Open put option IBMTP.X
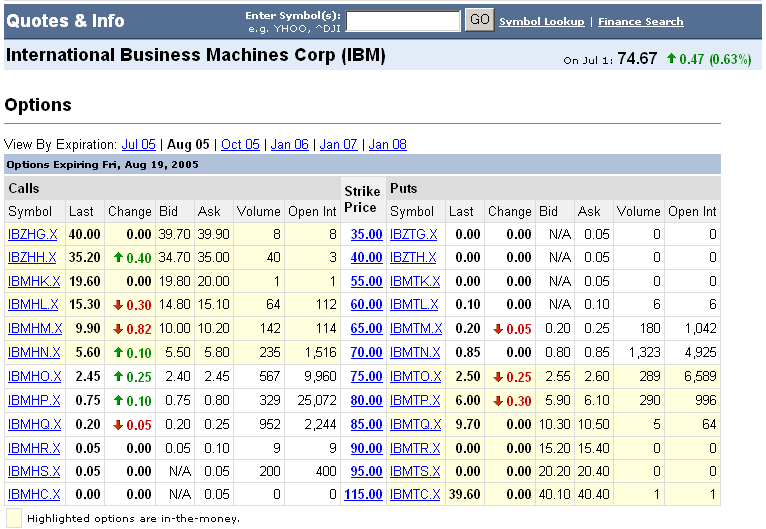 (415, 400)
